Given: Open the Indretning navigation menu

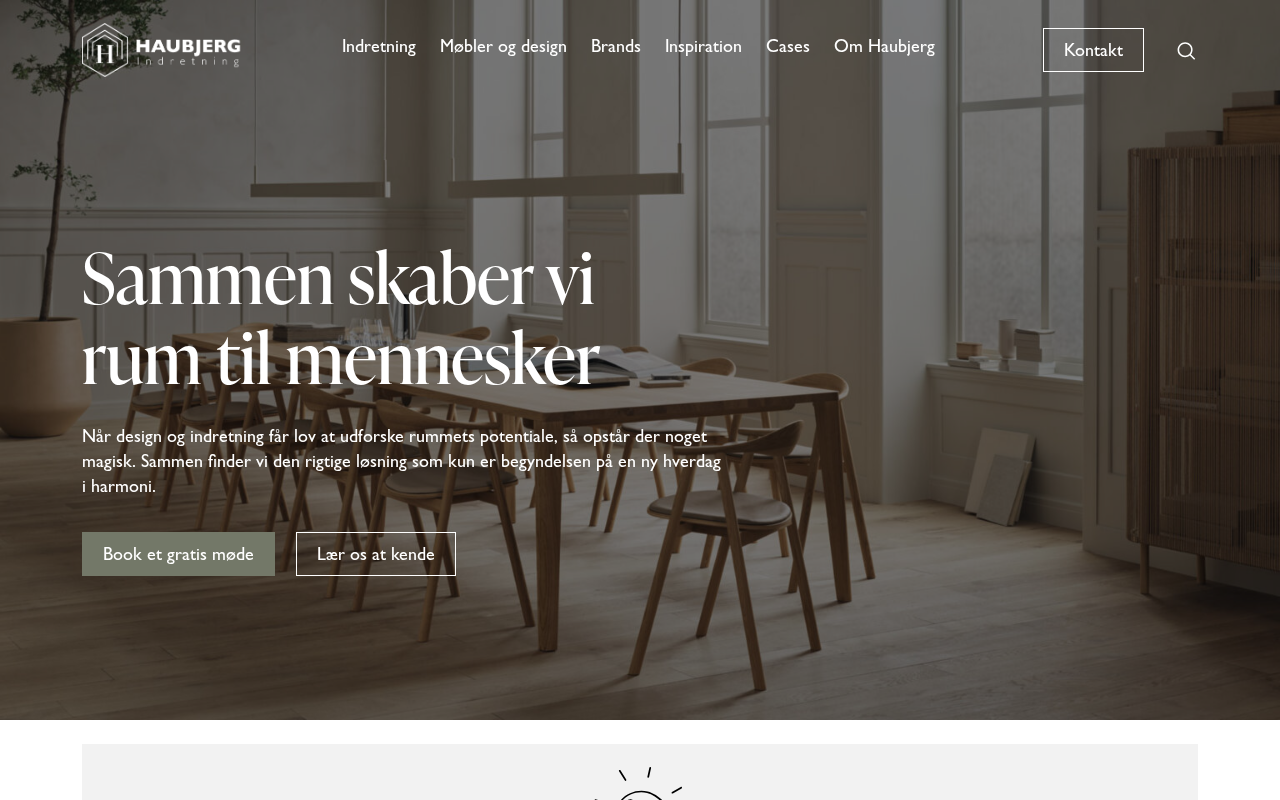Looking at the screenshot, I should (x=379, y=46).
